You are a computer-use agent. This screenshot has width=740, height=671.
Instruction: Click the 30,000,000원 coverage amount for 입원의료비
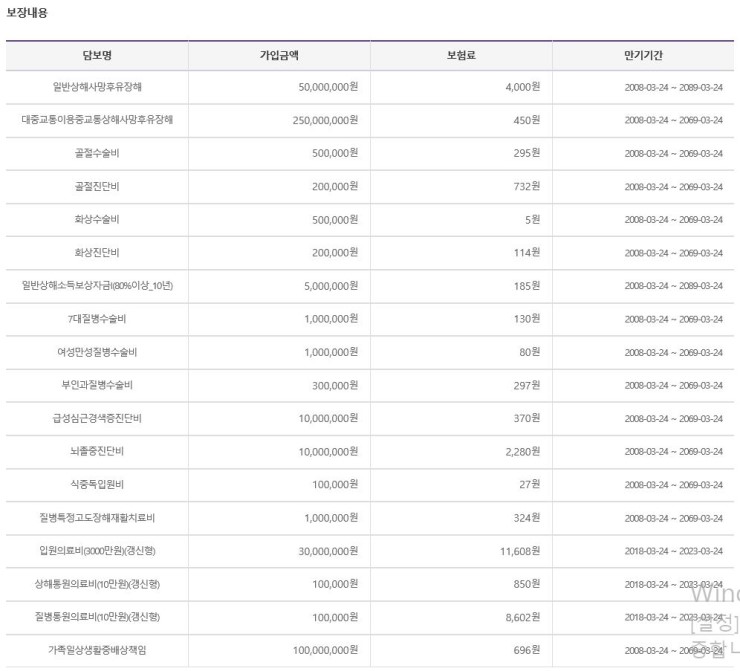[328, 551]
